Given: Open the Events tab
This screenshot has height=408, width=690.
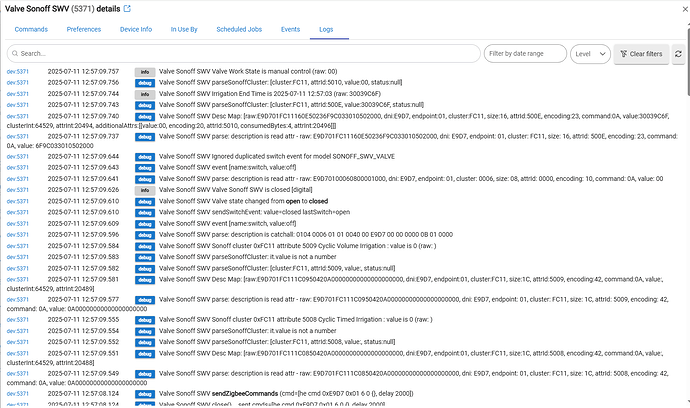Looking at the screenshot, I should [290, 29].
